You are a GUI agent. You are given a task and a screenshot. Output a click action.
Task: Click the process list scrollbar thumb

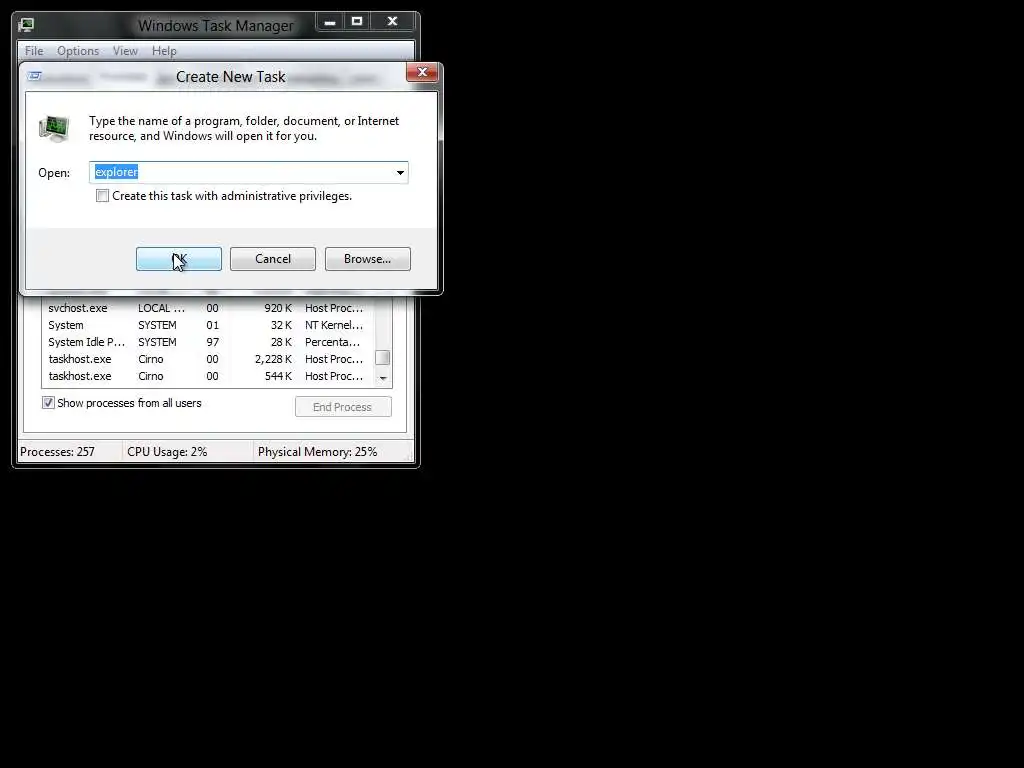click(383, 358)
